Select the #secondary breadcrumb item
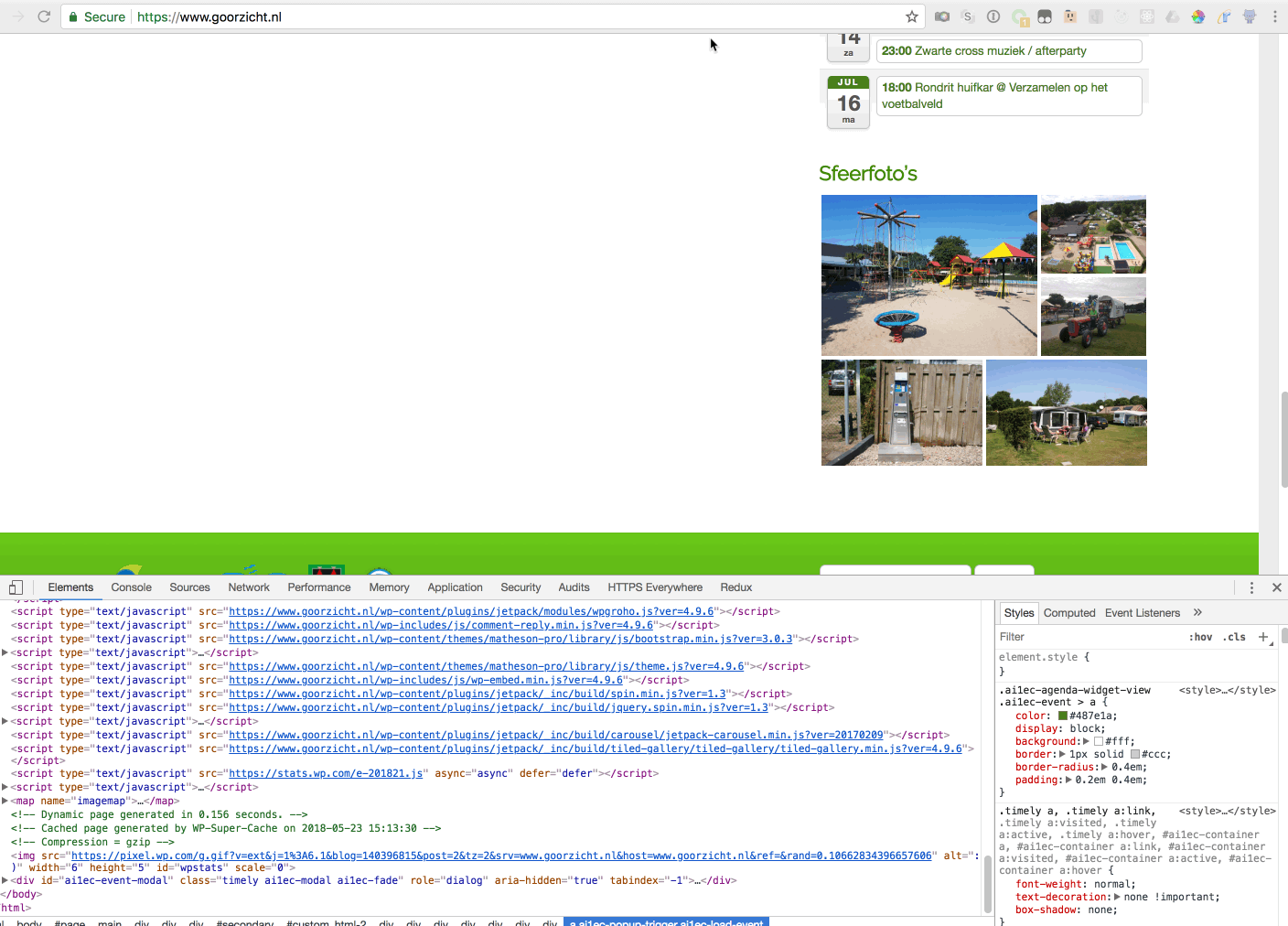This screenshot has width=1288, height=926. 245,921
